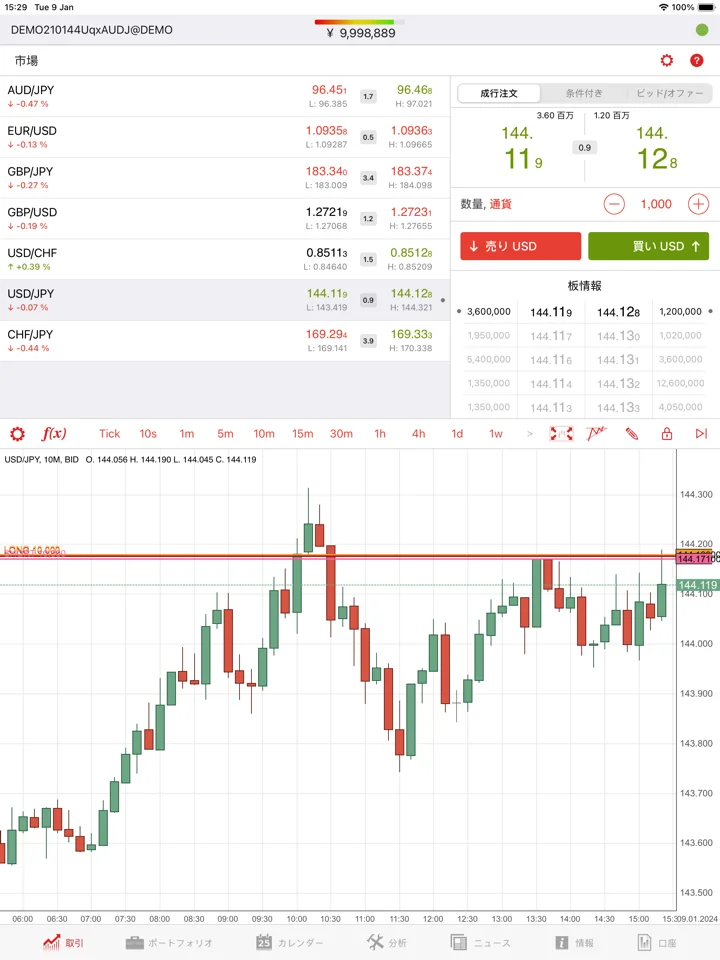This screenshot has height=960, width=720.
Task: Edit the quantity field 1,000
Action: pos(656,204)
